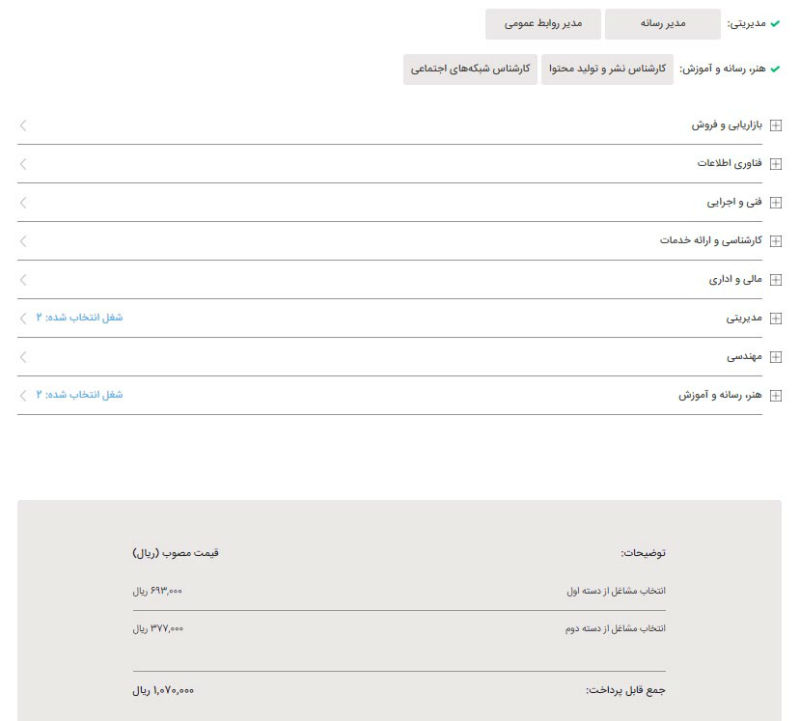800x721 pixels.
Task: Expand فناوری اطلاعات with its plus icon
Action: click(776, 164)
